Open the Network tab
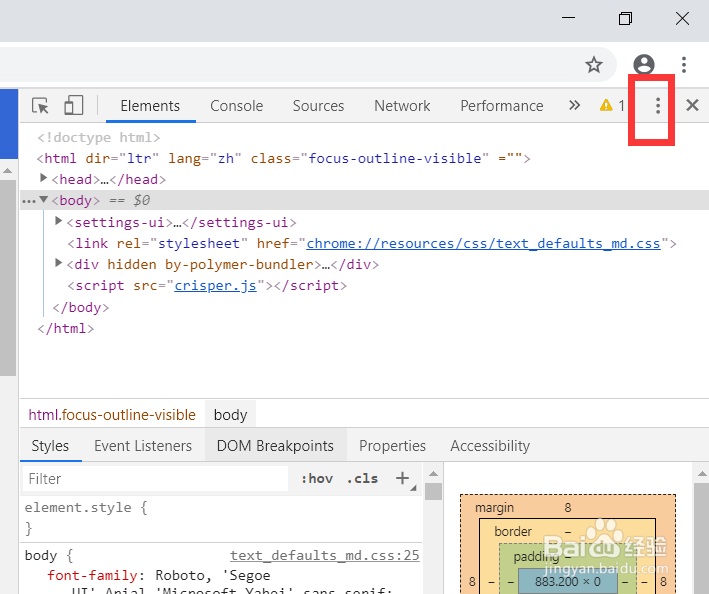The width and height of the screenshot is (709, 594). click(x=402, y=106)
